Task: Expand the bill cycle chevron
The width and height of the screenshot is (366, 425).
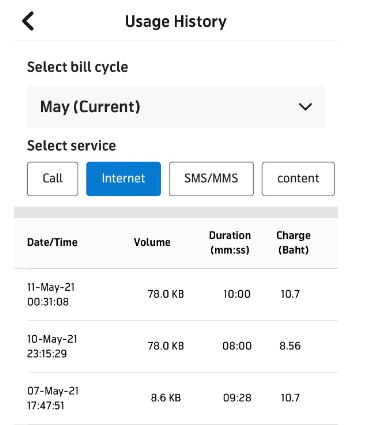Action: pyautogui.click(x=305, y=107)
